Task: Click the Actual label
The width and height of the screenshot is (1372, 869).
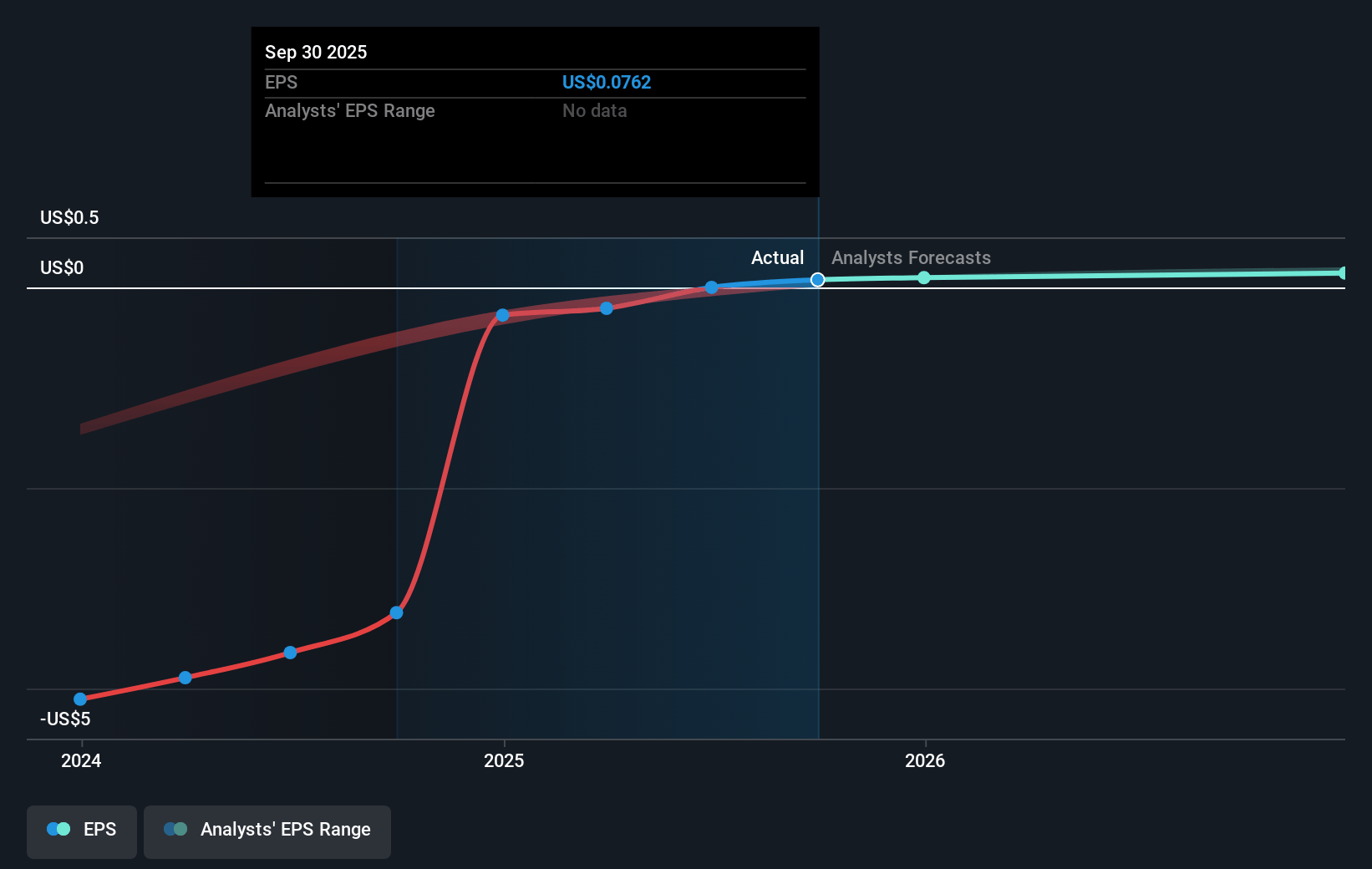Action: tap(777, 258)
